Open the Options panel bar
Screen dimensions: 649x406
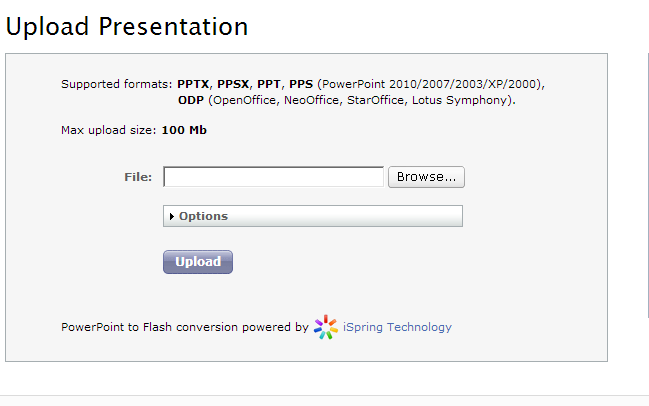(x=313, y=216)
